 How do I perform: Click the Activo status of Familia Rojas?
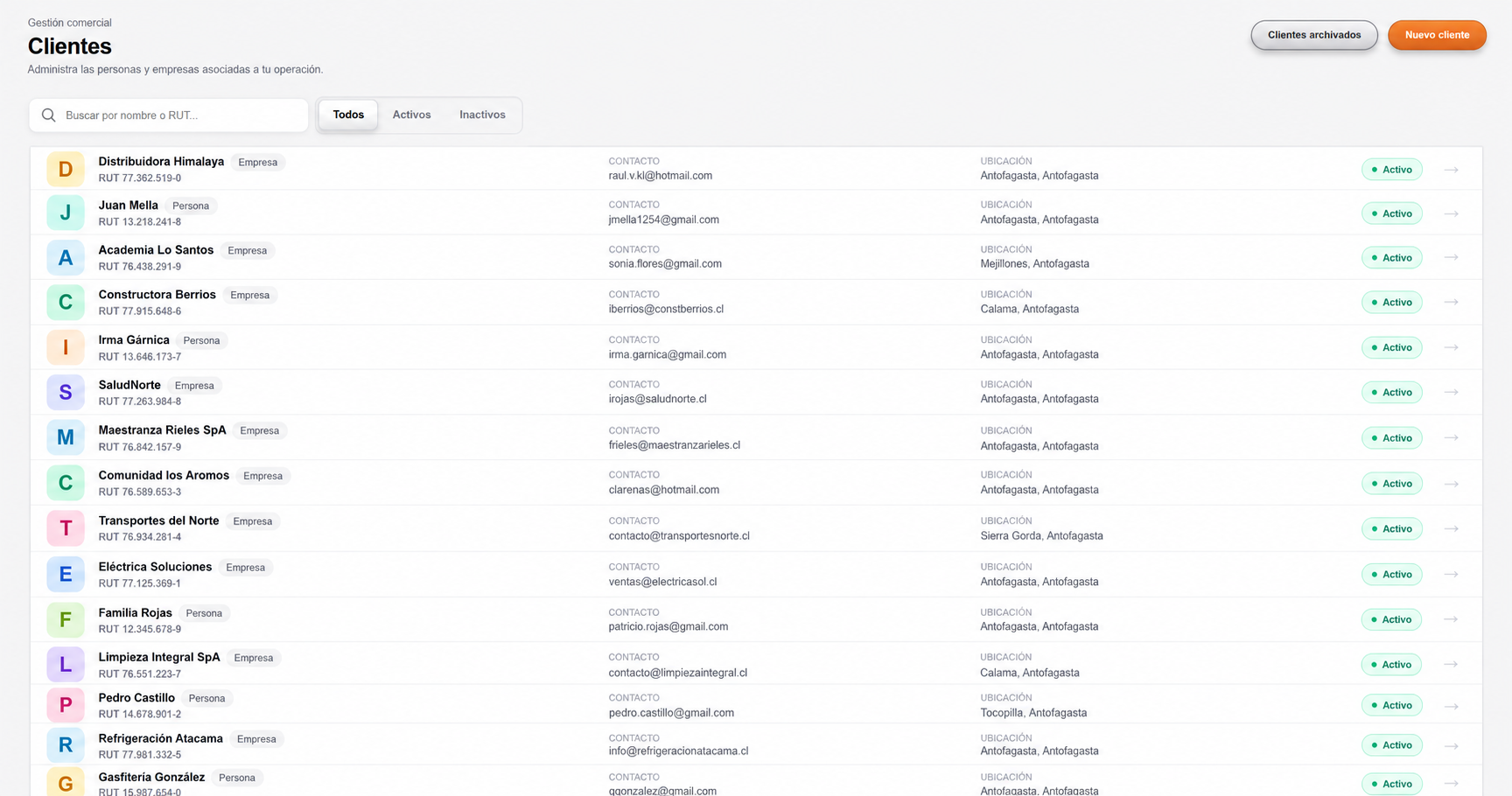1391,619
